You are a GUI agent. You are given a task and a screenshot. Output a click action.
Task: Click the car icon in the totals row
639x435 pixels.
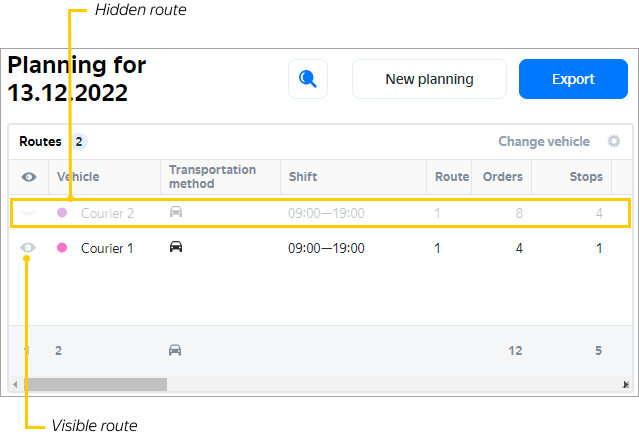click(175, 350)
